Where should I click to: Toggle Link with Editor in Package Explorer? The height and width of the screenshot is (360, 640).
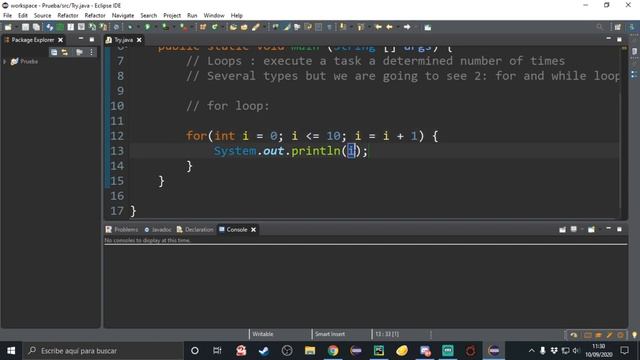coord(65,52)
